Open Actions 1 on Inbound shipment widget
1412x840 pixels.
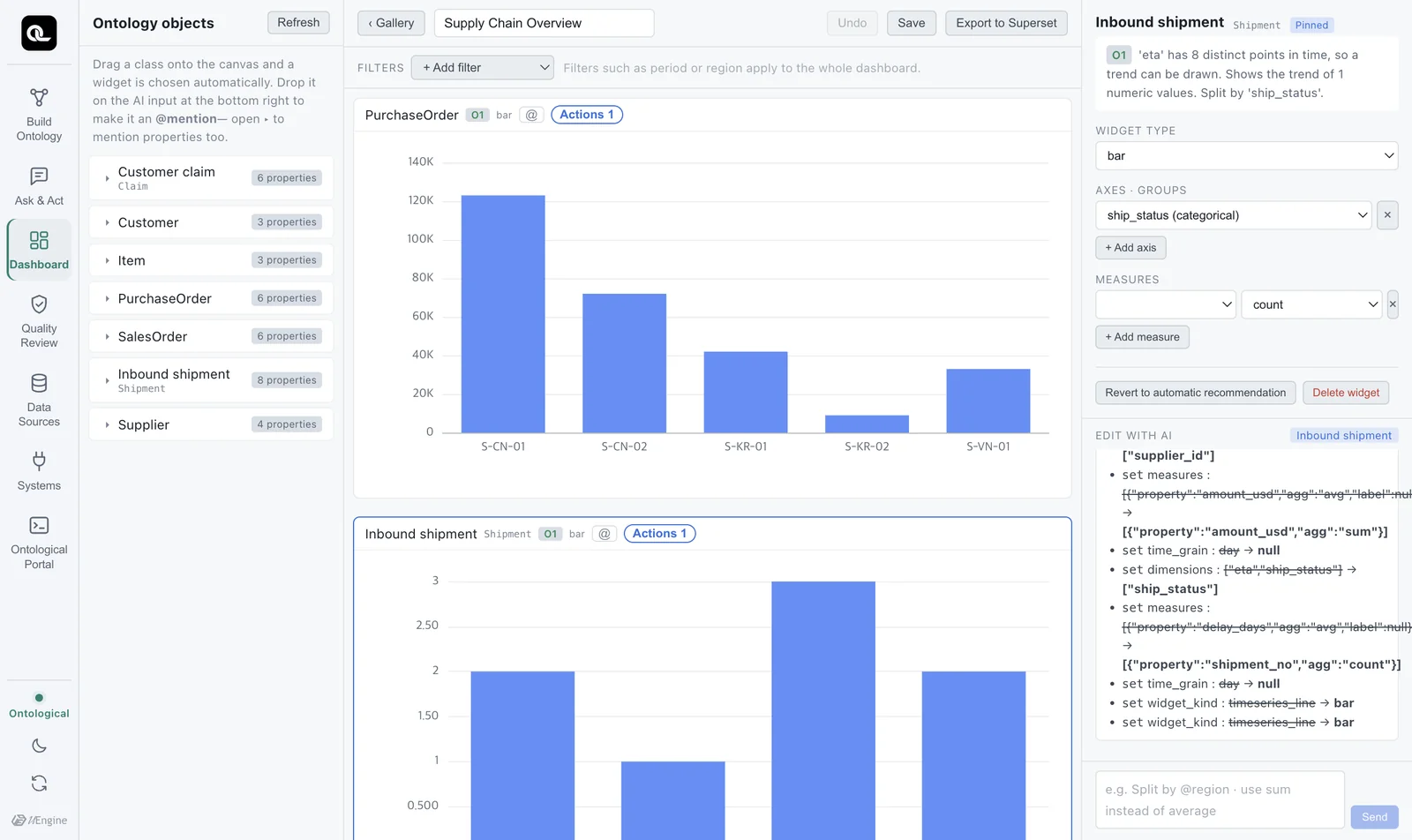click(x=659, y=534)
